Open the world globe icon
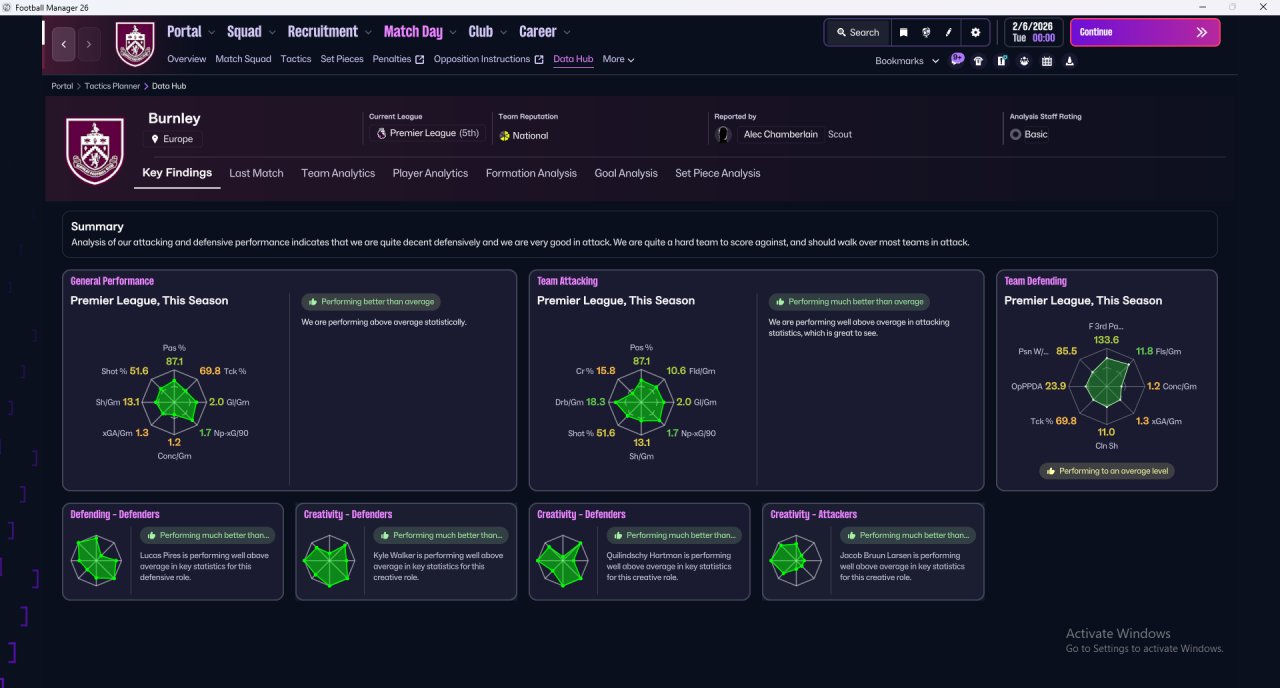This screenshot has width=1280, height=688. [926, 32]
